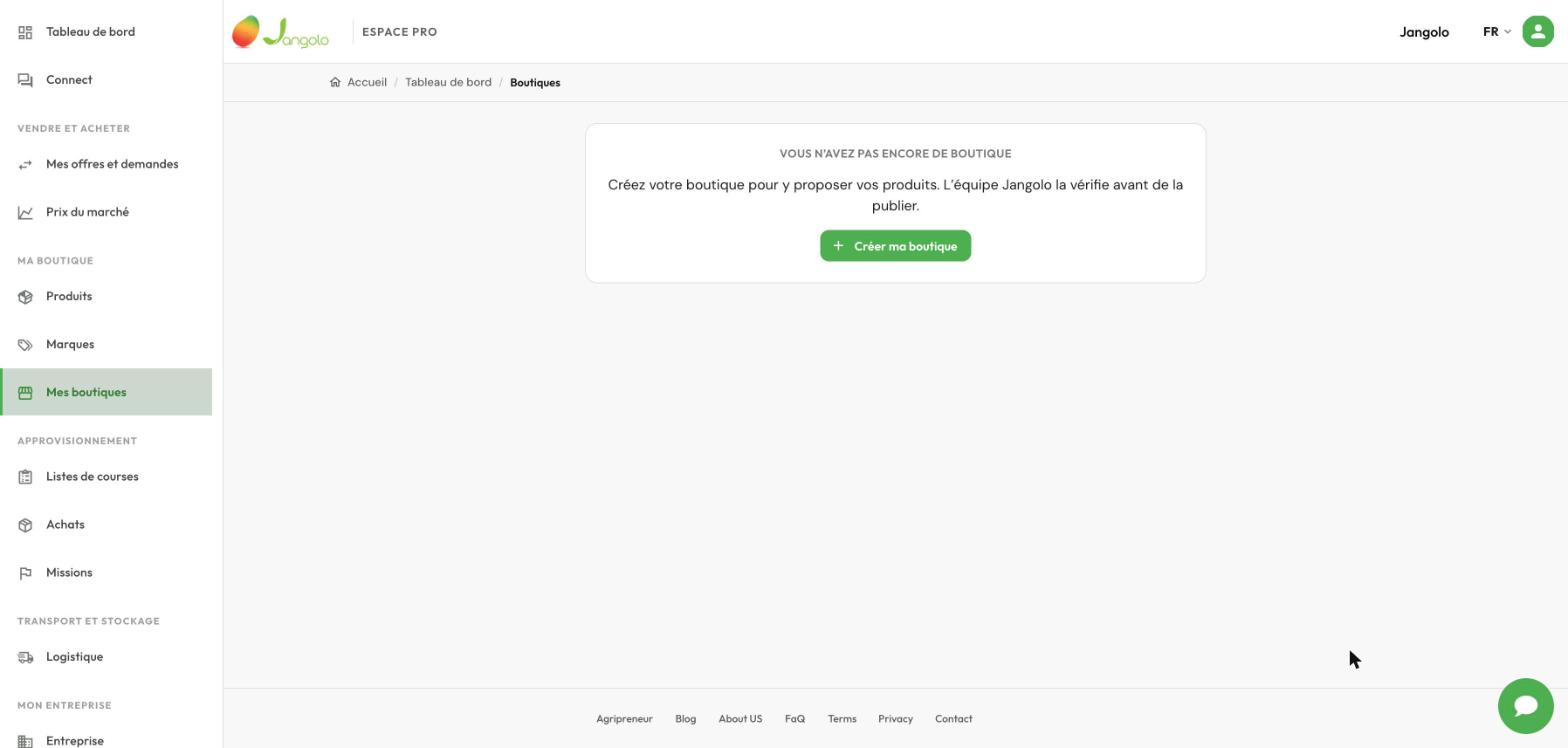
Task: Click the Connect chat icon in sidebar
Action: click(x=26, y=80)
